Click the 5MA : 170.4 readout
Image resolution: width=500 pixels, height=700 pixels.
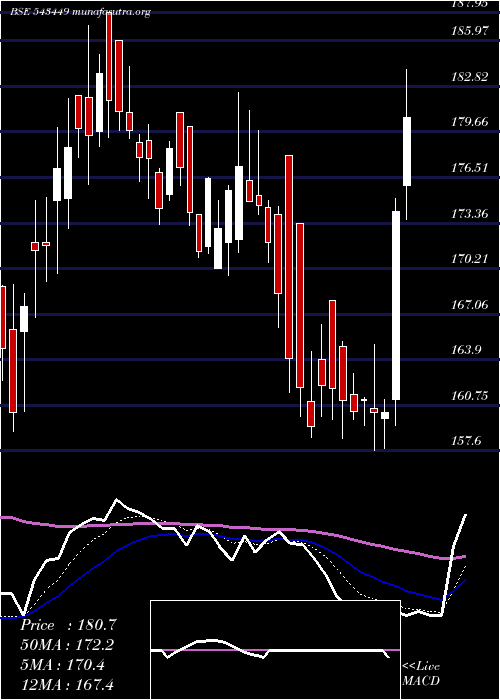coord(62,665)
